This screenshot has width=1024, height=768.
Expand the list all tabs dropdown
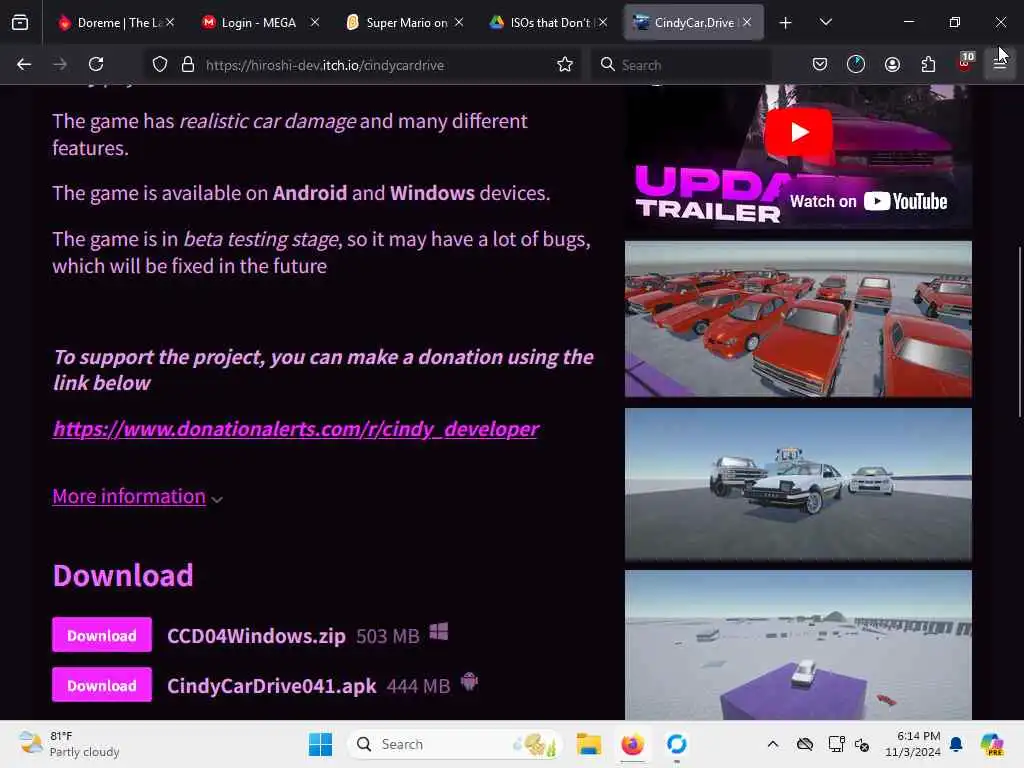[x=825, y=23]
